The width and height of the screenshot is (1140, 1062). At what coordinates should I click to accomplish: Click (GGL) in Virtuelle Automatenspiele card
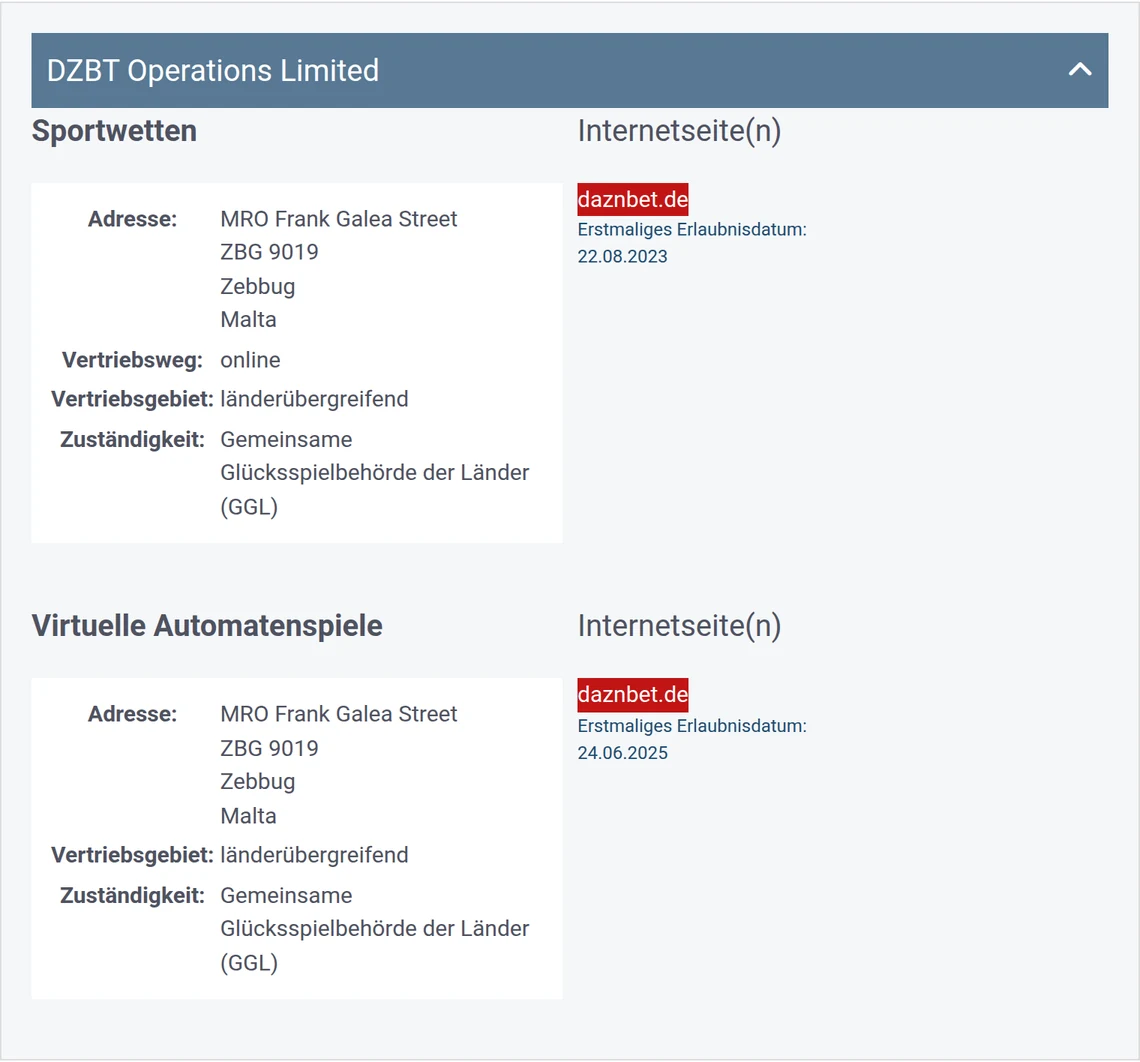pyautogui.click(x=249, y=962)
